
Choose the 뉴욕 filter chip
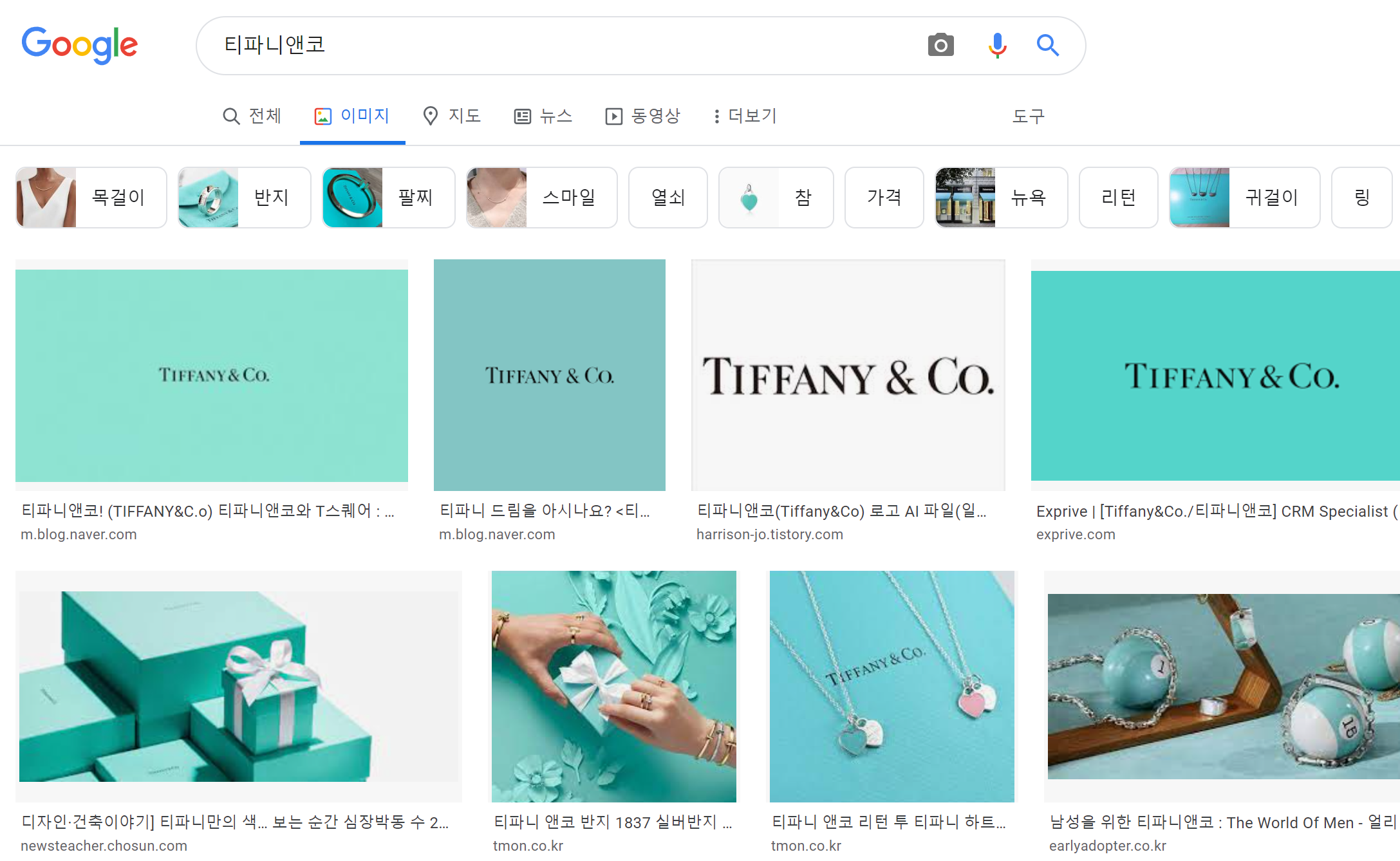(x=1001, y=198)
